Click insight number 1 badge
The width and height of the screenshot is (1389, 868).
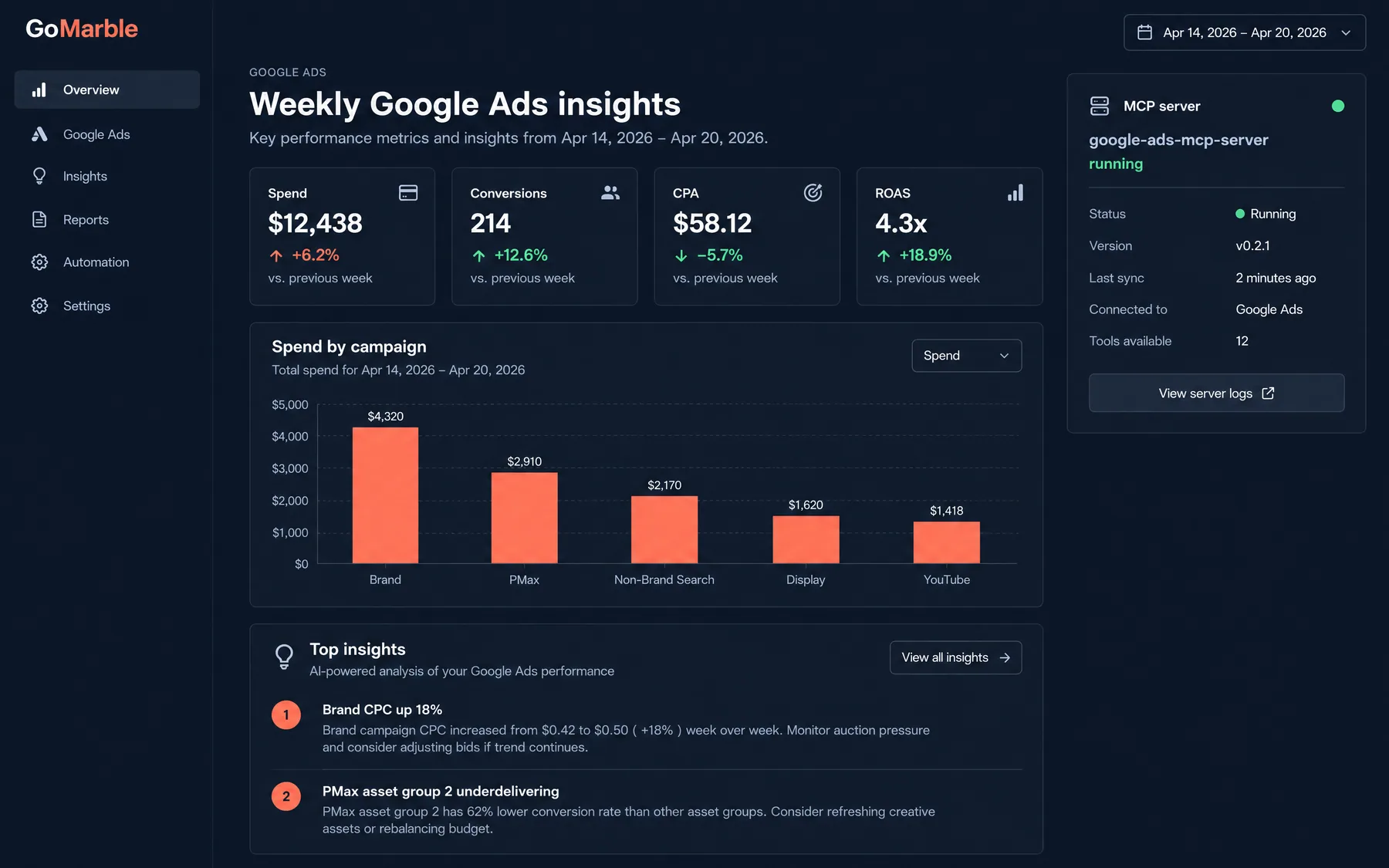pyautogui.click(x=286, y=714)
